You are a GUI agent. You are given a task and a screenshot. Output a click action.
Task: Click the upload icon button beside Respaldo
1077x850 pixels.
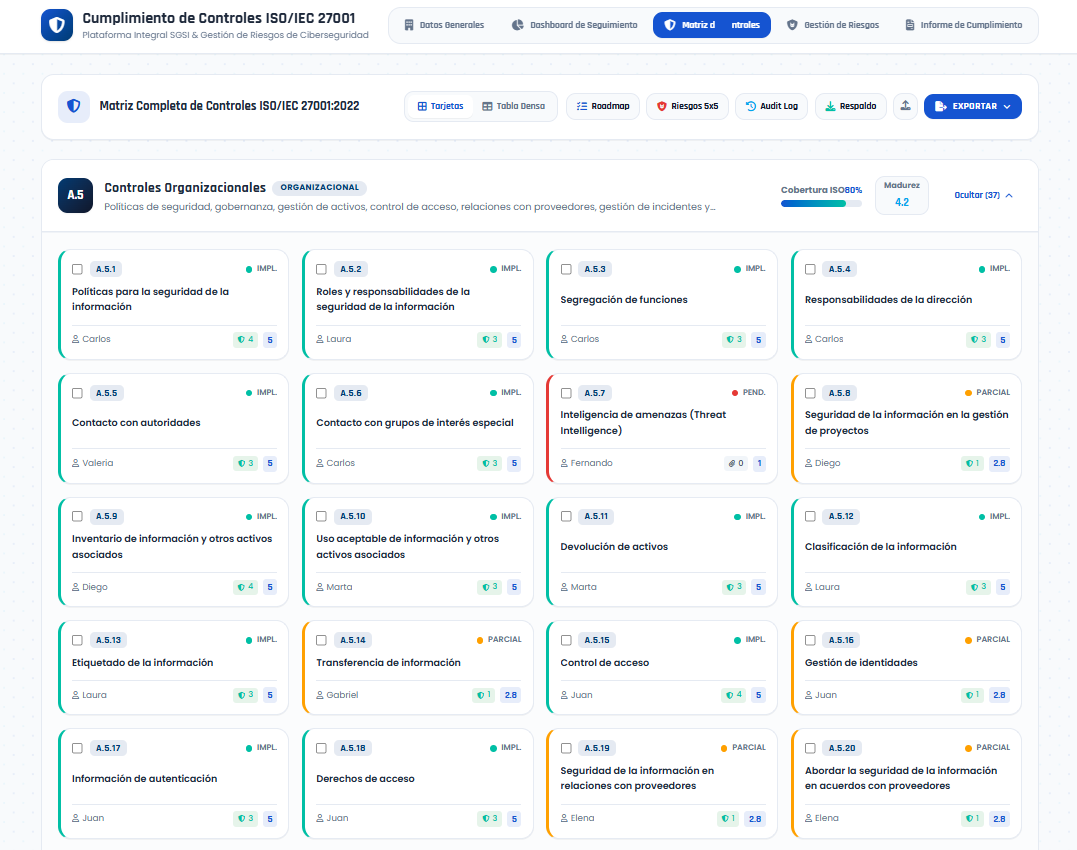click(905, 106)
